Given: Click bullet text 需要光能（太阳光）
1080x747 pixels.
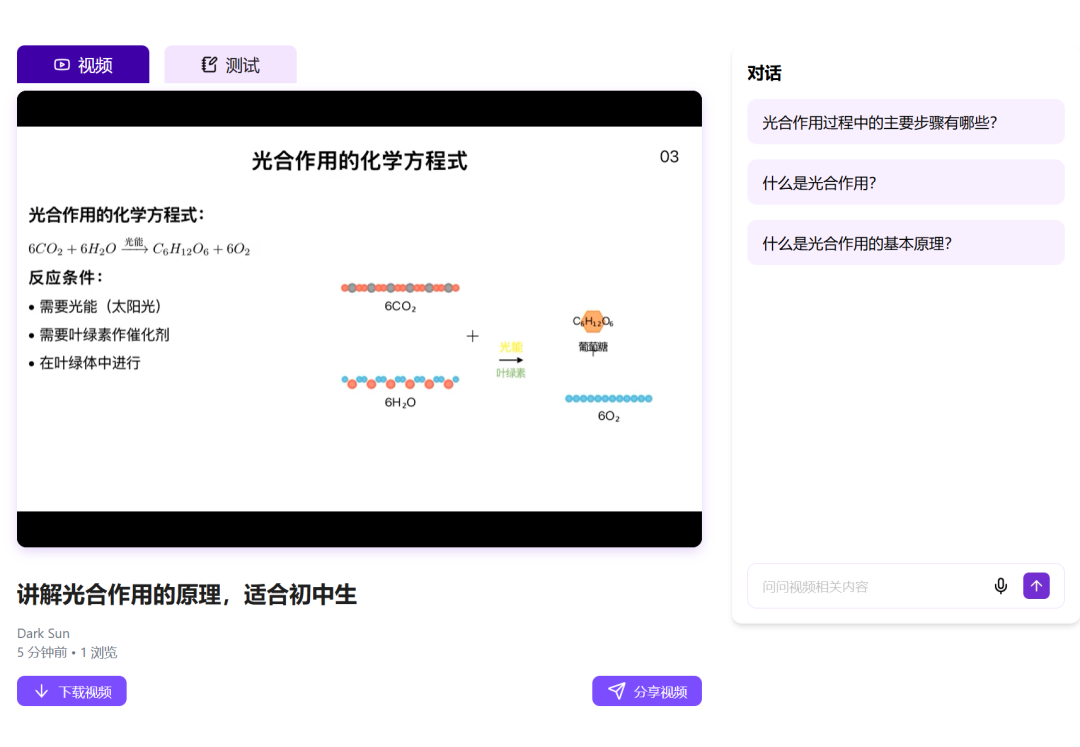Looking at the screenshot, I should (x=101, y=307).
